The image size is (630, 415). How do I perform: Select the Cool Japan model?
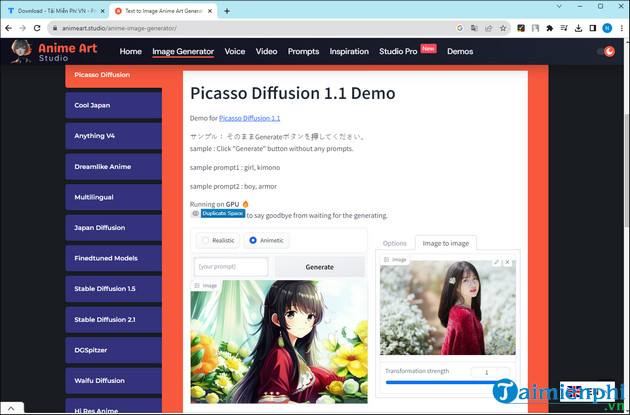114,105
